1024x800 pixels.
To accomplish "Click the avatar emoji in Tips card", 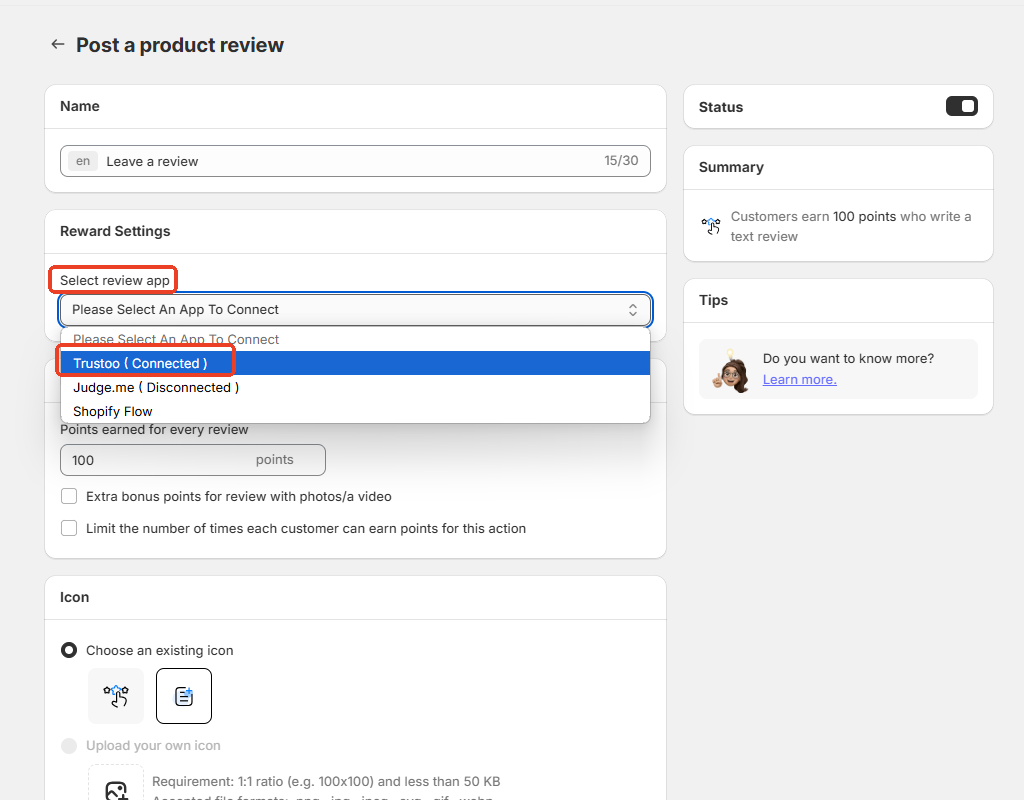I will 731,371.
